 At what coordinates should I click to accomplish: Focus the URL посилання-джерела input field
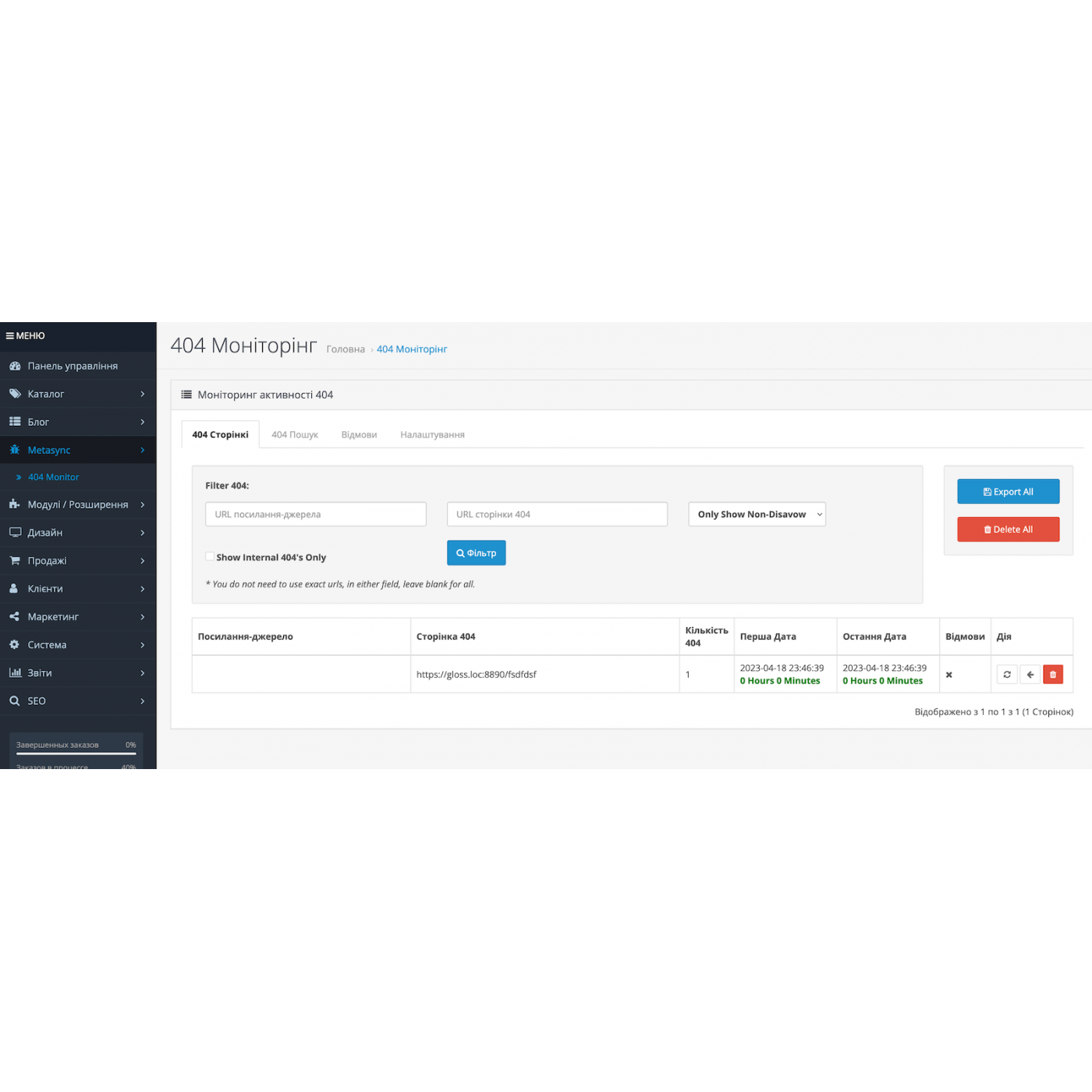point(315,515)
